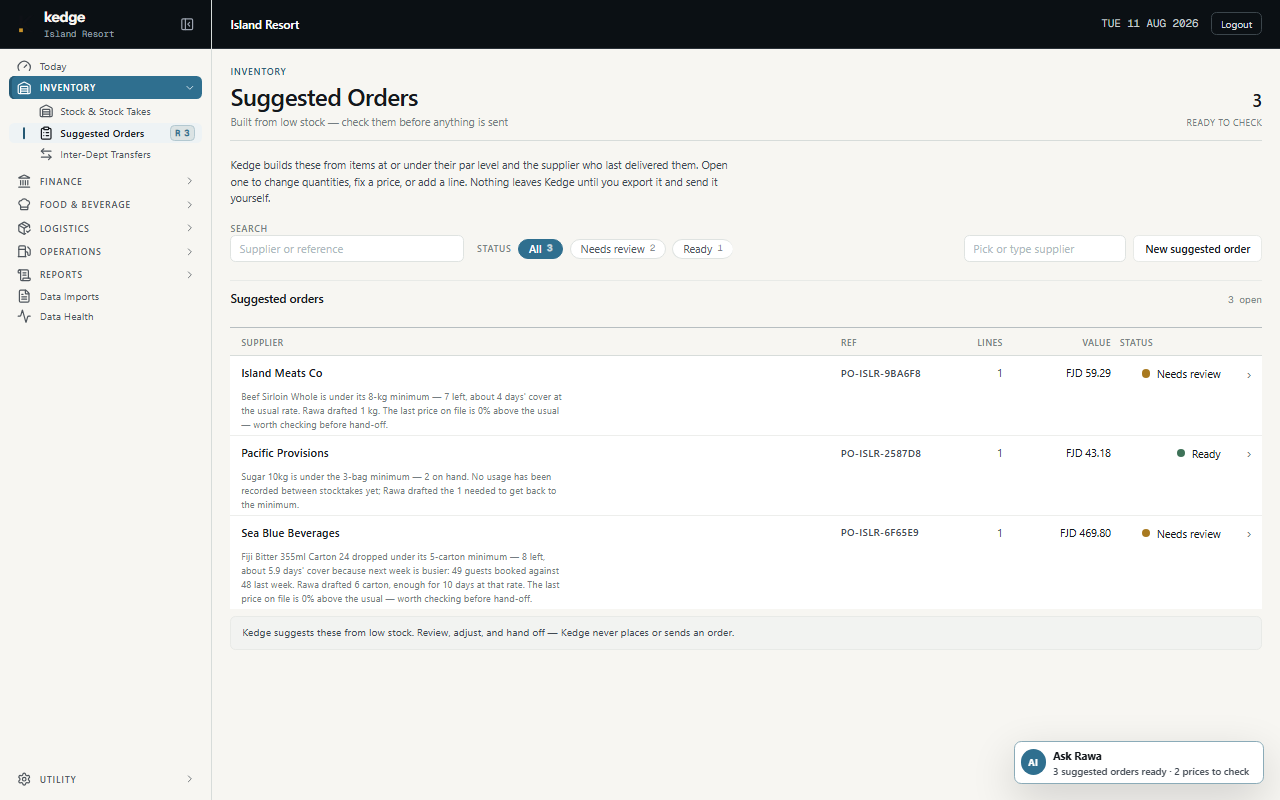Screen dimensions: 1280x800
Task: Click the Utility gear icon
Action: 25,779
